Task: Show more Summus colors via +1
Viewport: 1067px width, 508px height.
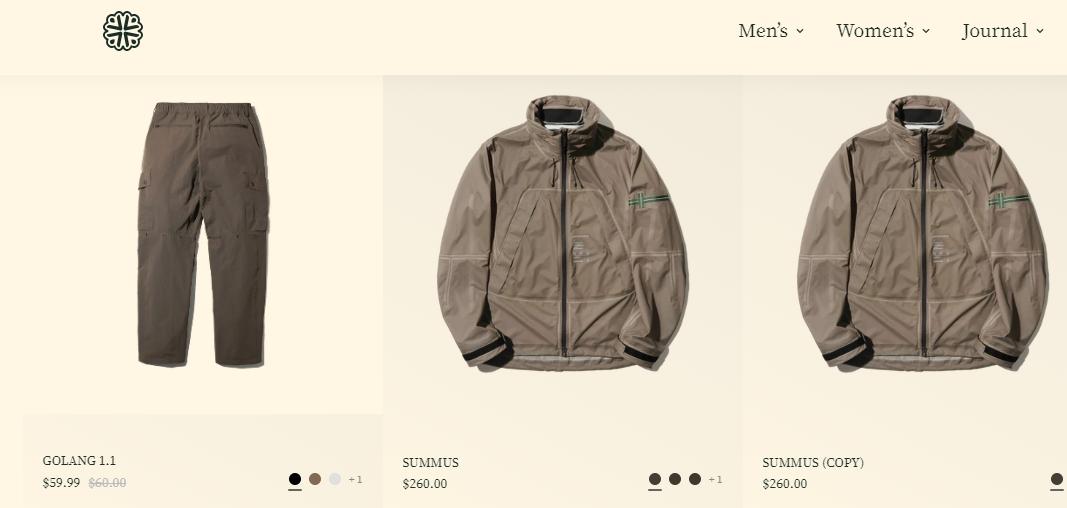Action: pos(715,479)
